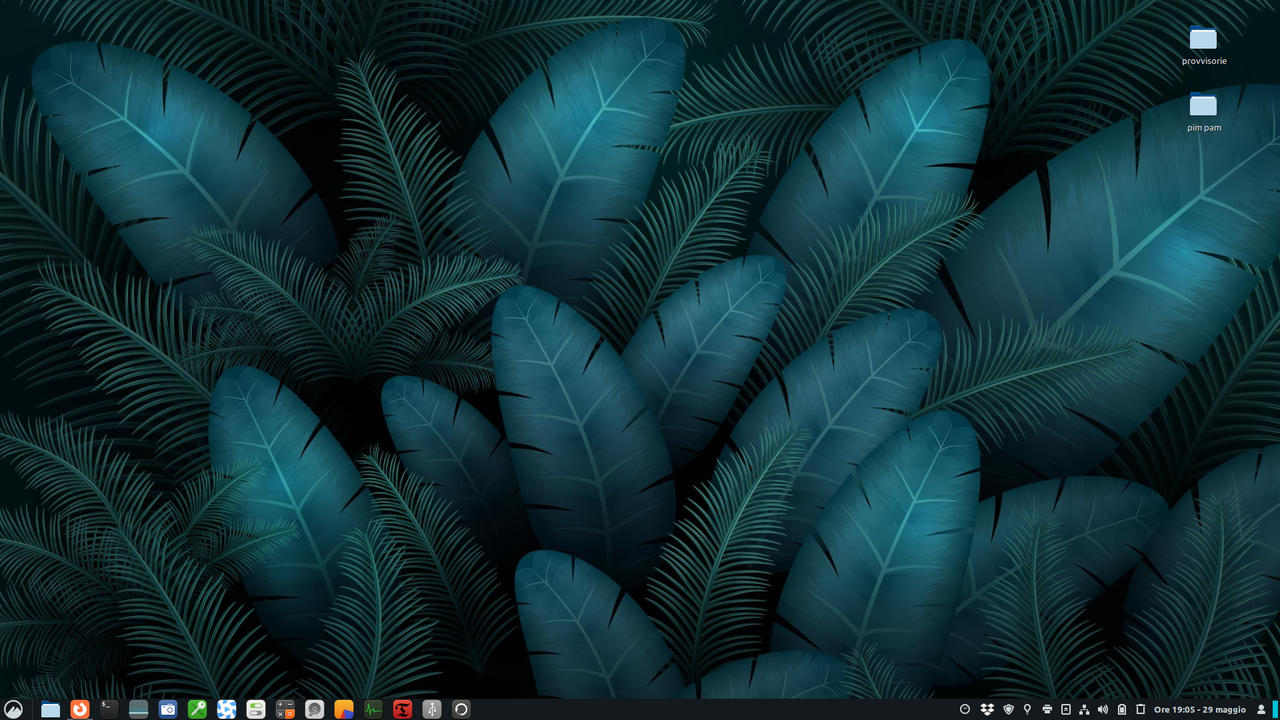Select the provvisorie desktop folder
1280x720 pixels.
coord(1203,46)
